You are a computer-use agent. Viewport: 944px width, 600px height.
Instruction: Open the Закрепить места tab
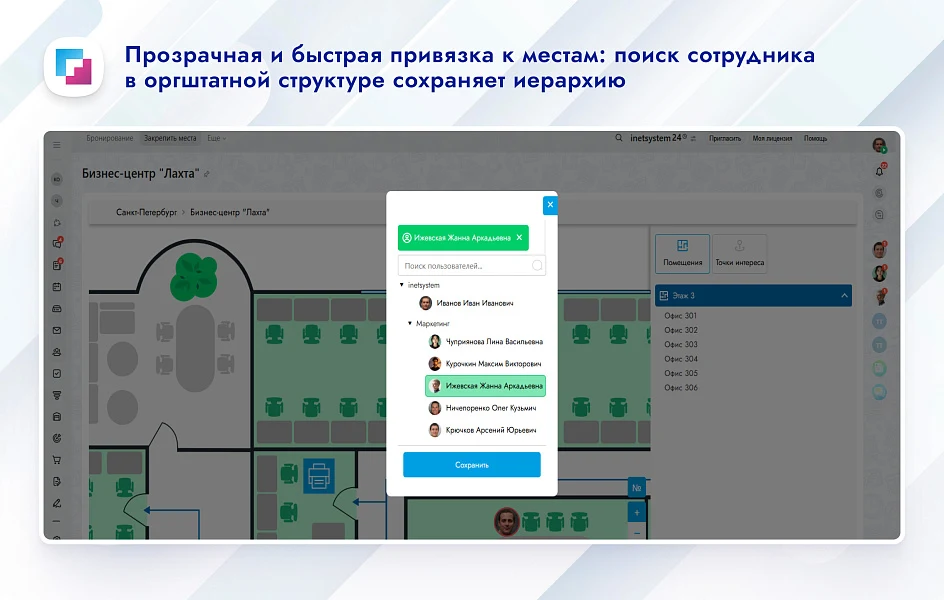tap(170, 138)
